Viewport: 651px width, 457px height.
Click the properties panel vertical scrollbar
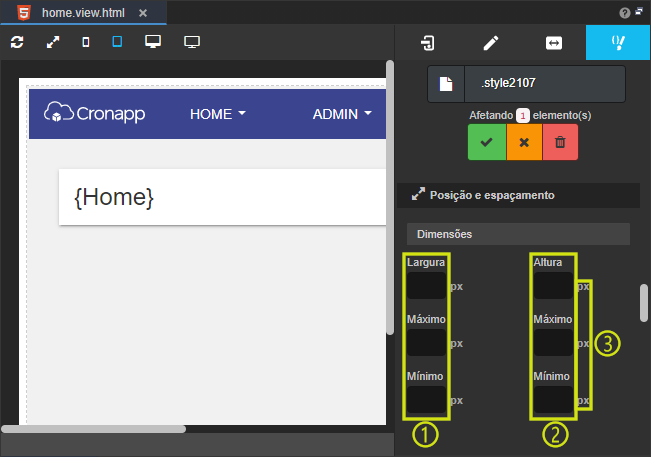pyautogui.click(x=644, y=303)
